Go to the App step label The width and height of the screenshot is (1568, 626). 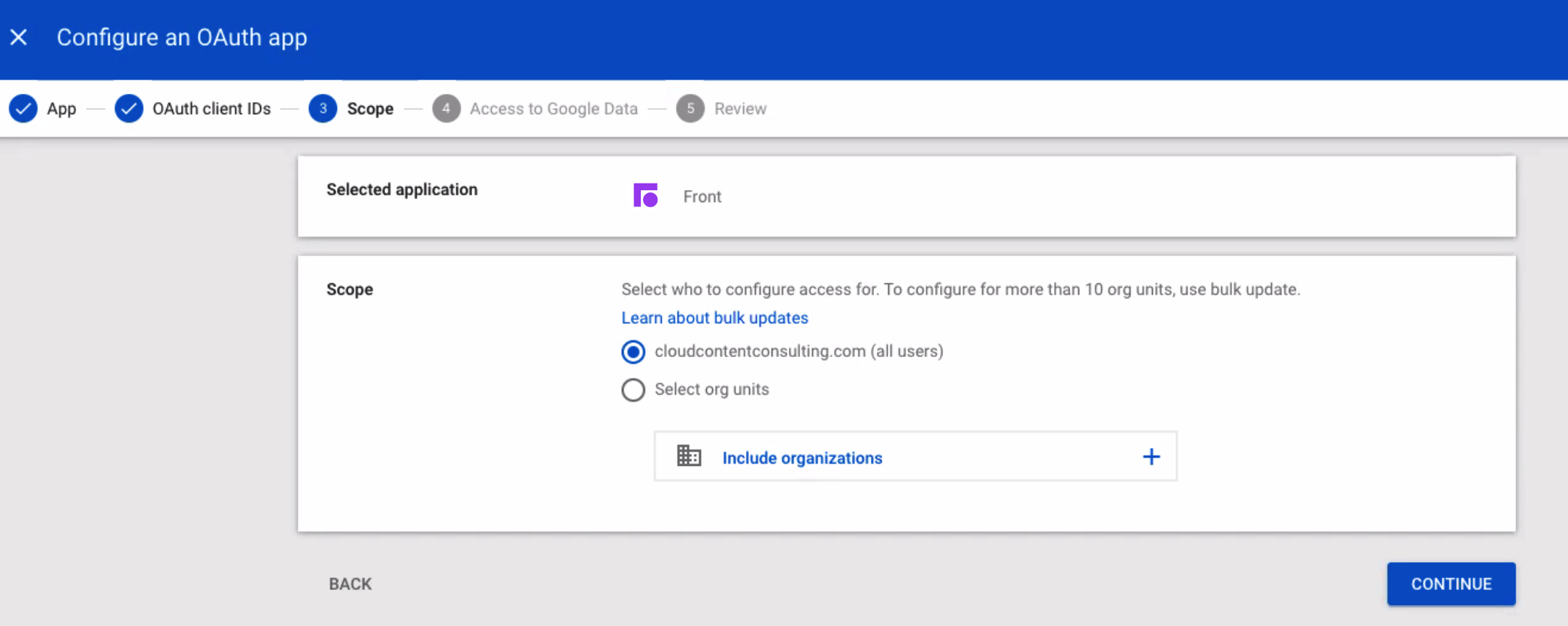pos(62,109)
